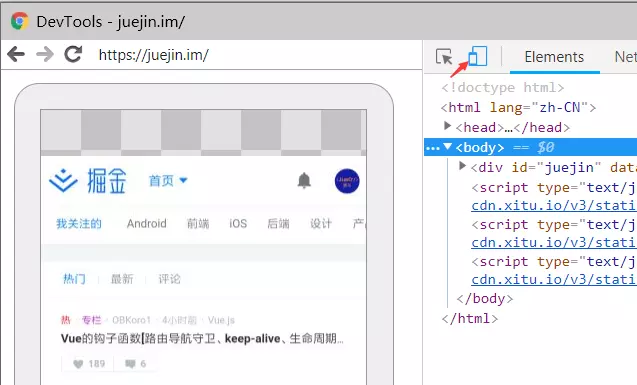Select the inspect element picker tool

pyautogui.click(x=444, y=57)
